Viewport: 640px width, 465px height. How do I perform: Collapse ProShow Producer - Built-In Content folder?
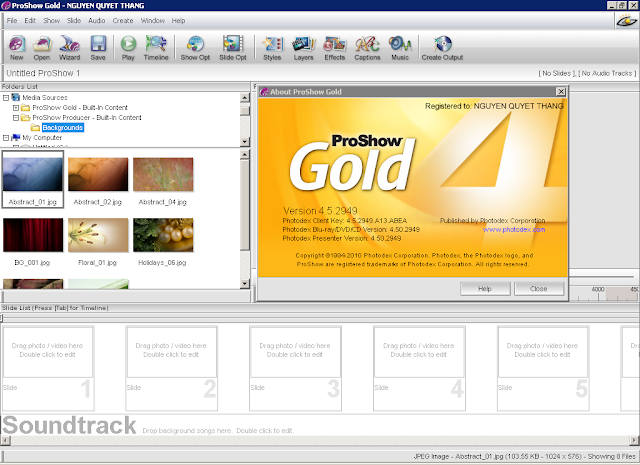click(x=15, y=117)
